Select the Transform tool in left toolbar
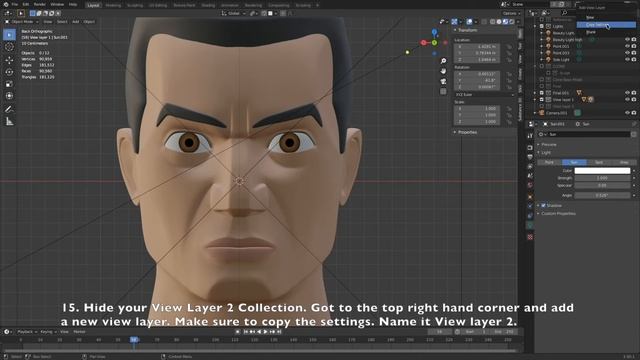Image resolution: width=640 pixels, height=360 pixels. [x=9, y=96]
